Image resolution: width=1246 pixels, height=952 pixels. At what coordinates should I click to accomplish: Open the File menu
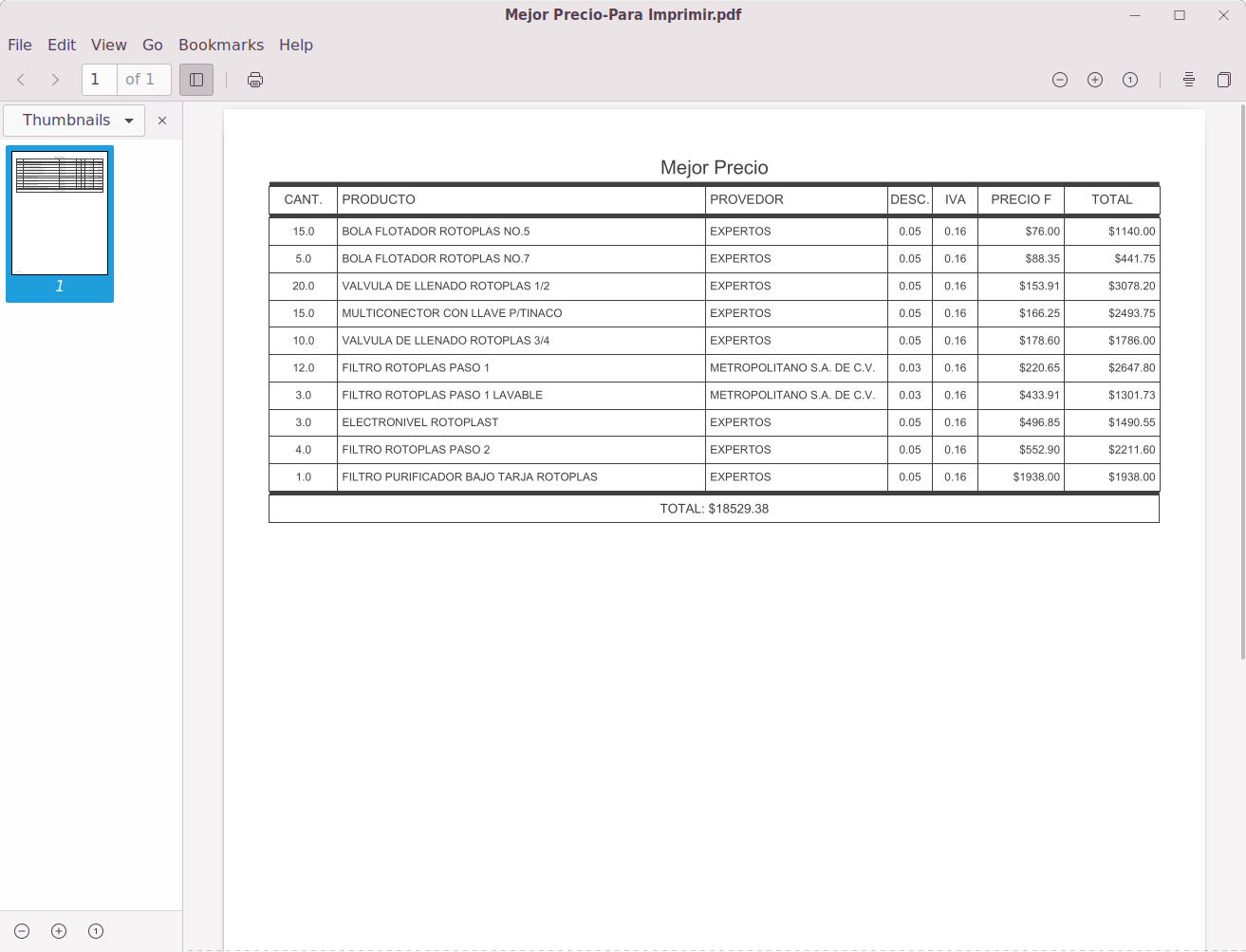20,45
